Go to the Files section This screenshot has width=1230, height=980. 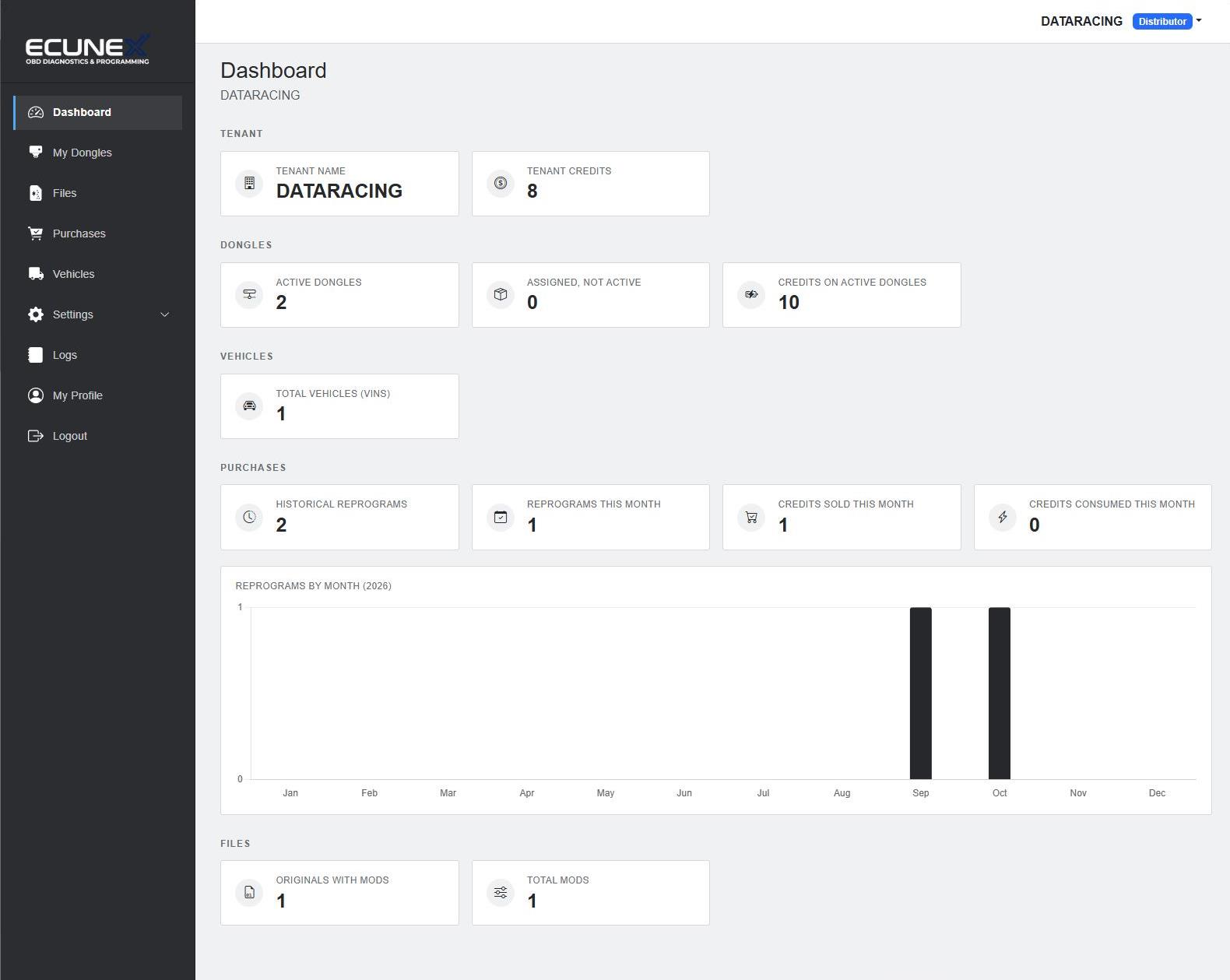click(x=98, y=193)
